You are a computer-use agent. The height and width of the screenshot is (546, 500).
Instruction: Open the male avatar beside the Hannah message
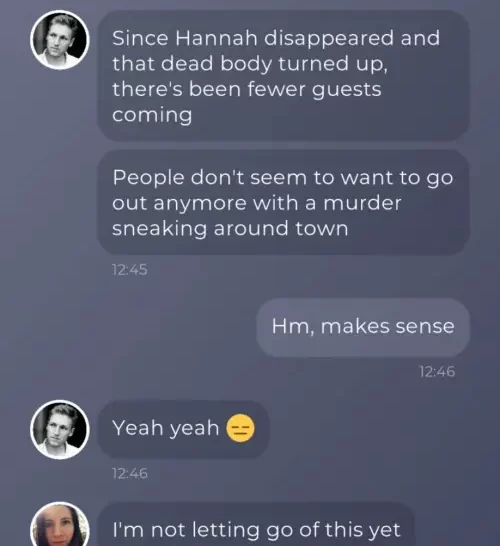60,40
